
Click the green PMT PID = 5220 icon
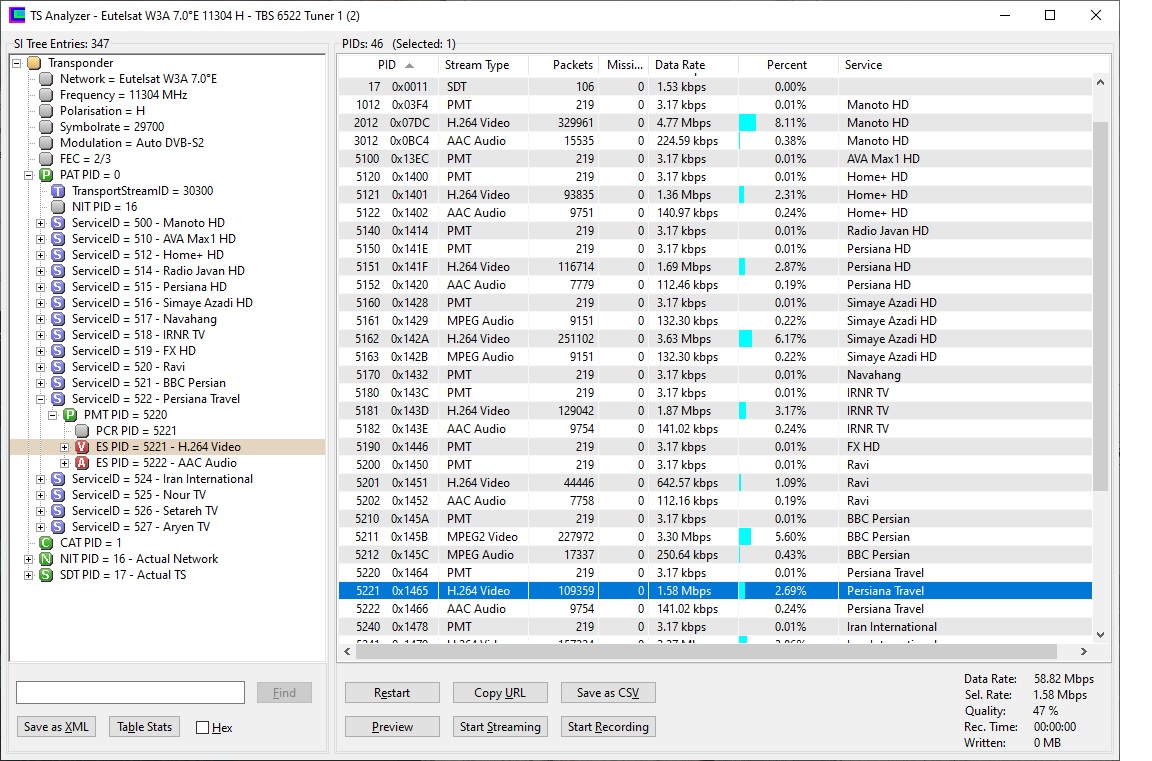click(x=70, y=415)
